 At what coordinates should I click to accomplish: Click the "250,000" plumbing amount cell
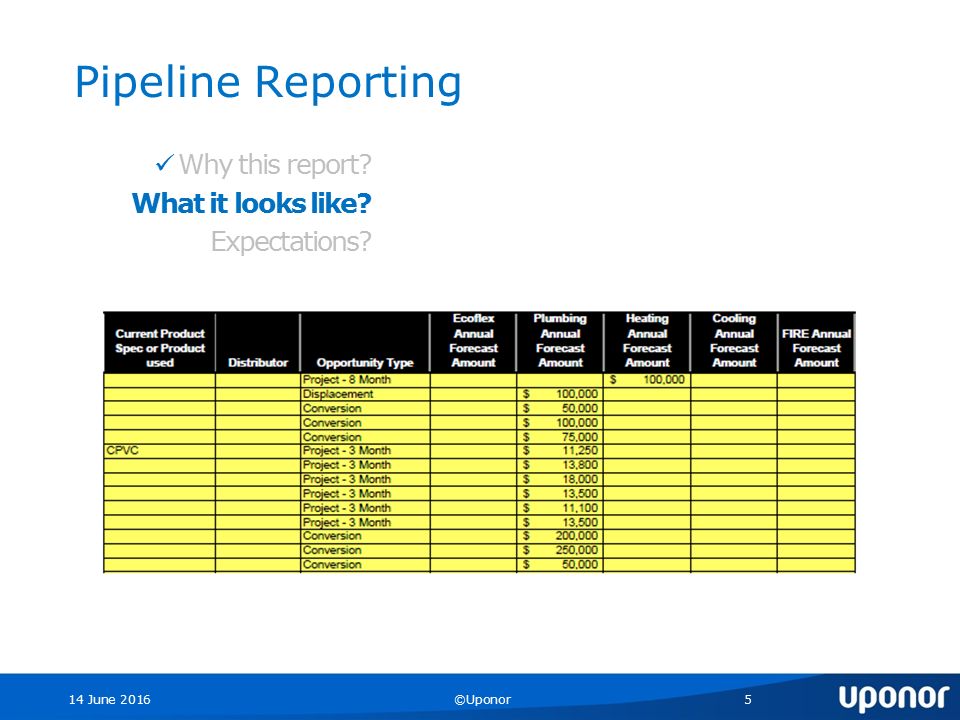(560, 550)
